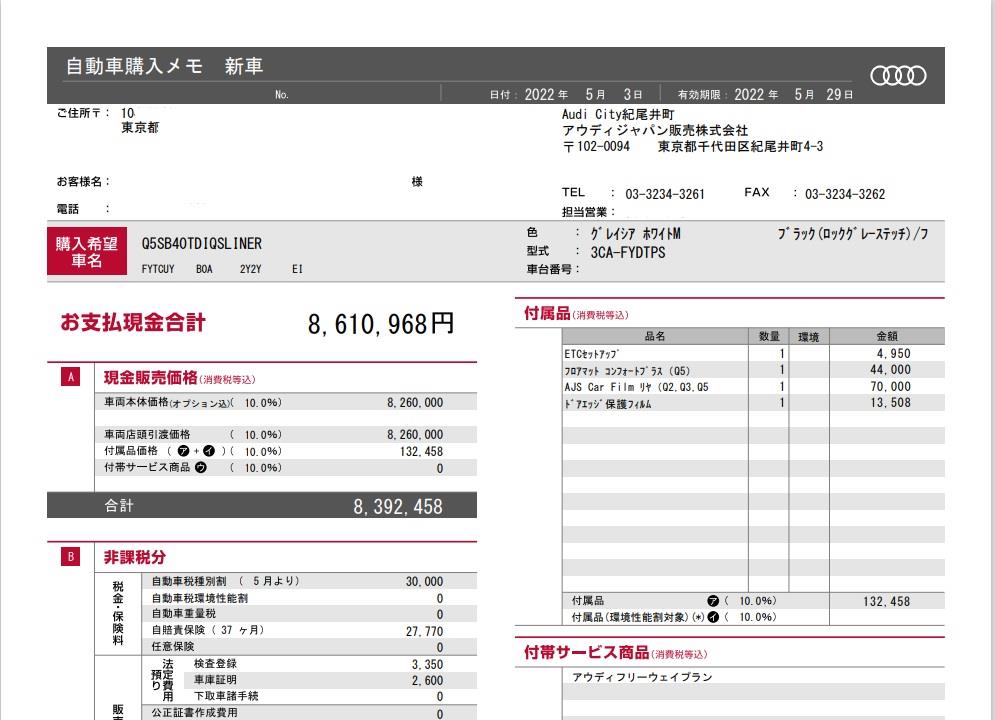Click the 車両店頭引渡価格 amount 8,260,000
The height and width of the screenshot is (720, 995).
415,435
